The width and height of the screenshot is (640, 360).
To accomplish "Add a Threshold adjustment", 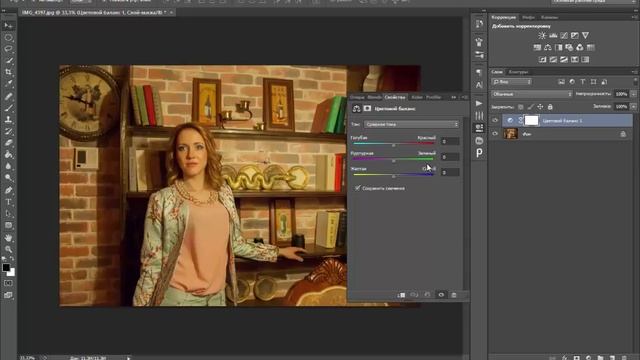I will pyautogui.click(x=564, y=60).
